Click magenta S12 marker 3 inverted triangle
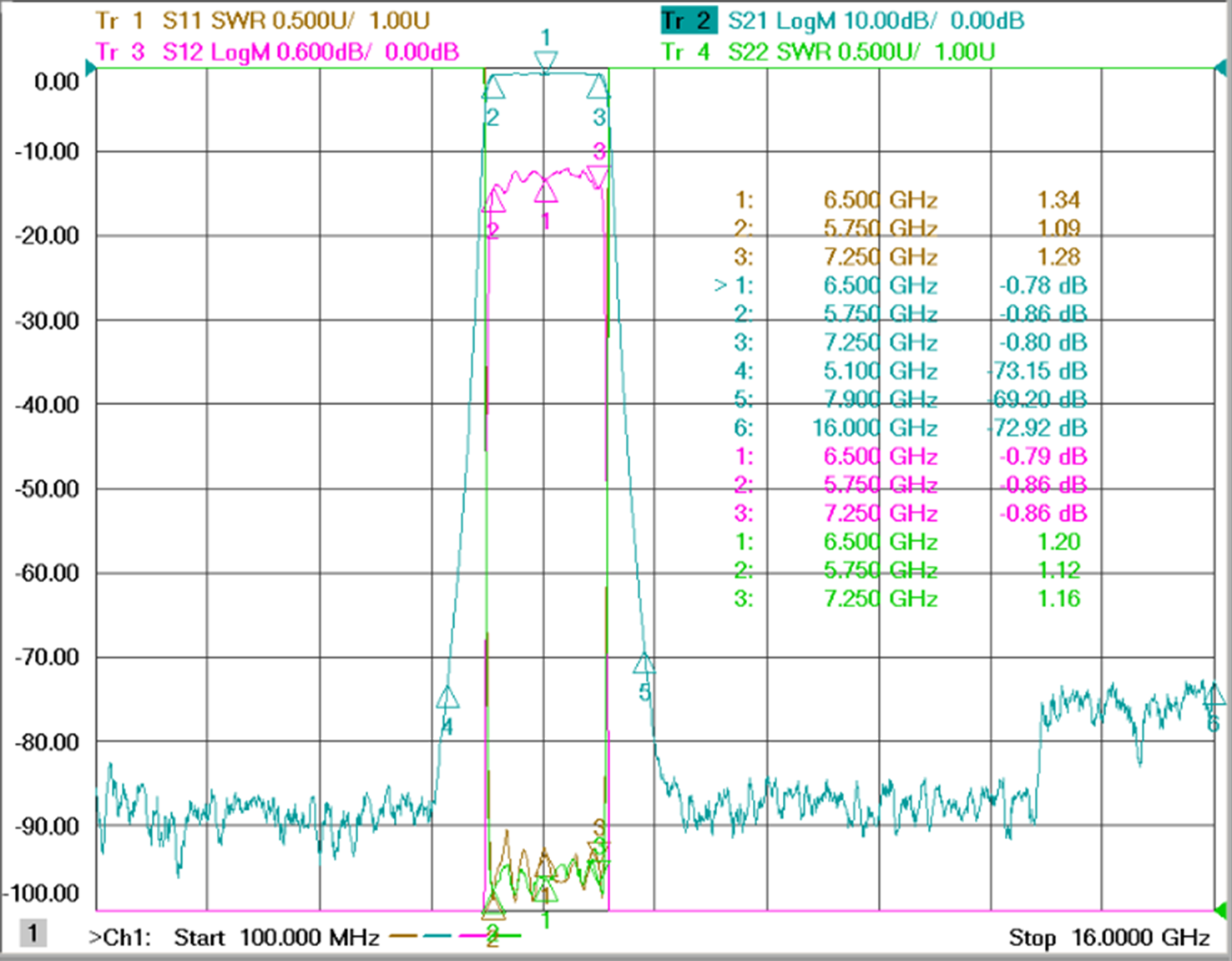This screenshot has height=961, width=1232. pos(598,176)
